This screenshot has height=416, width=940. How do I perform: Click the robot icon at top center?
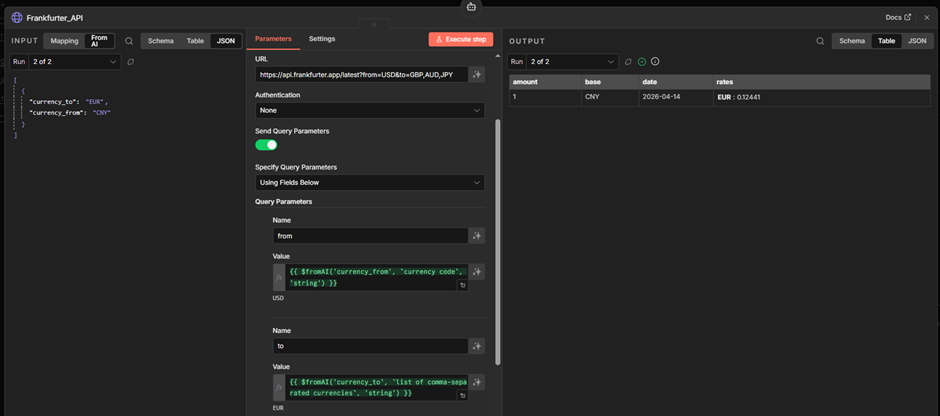pos(471,7)
